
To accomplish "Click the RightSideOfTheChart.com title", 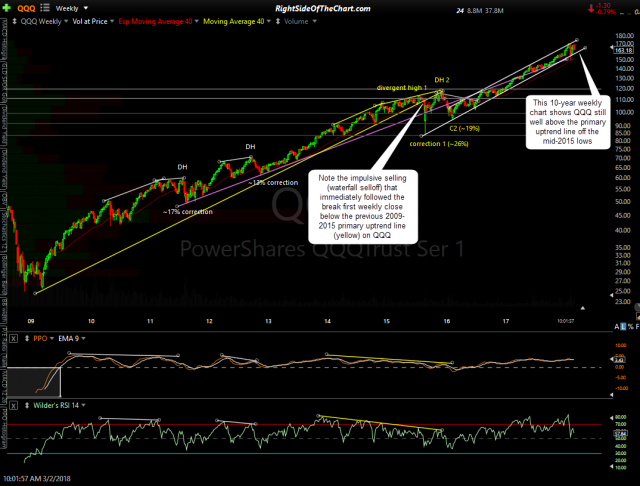I will (322, 8).
